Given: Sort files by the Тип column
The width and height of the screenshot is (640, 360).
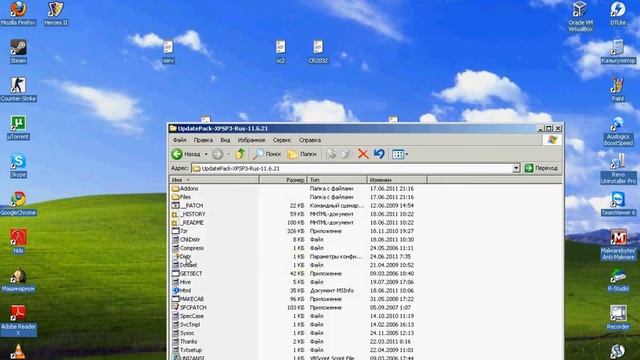Looking at the screenshot, I should click(337, 180).
